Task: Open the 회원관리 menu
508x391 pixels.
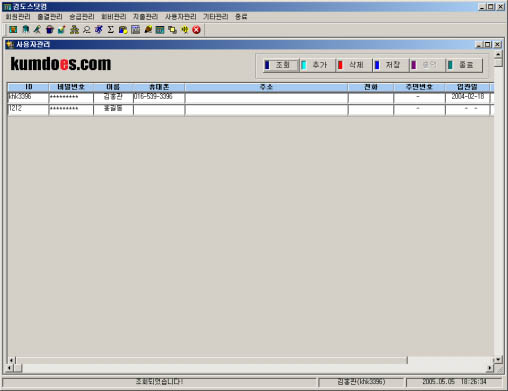Action: coord(18,17)
